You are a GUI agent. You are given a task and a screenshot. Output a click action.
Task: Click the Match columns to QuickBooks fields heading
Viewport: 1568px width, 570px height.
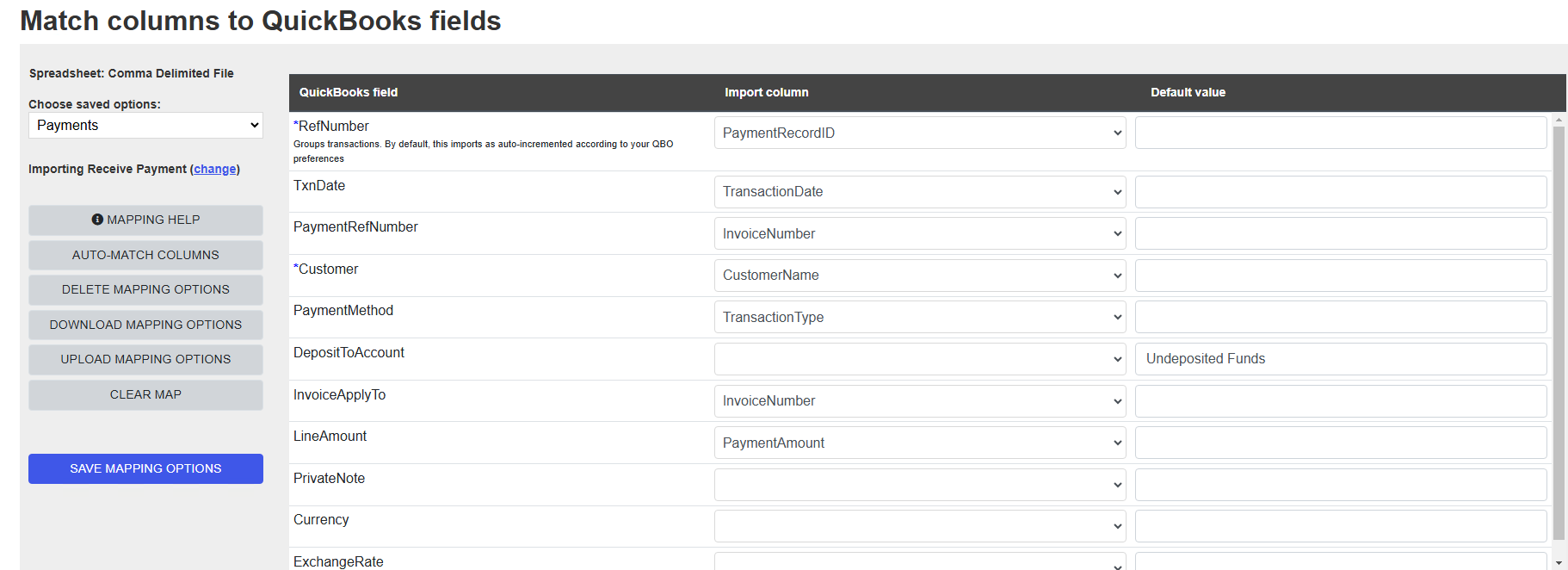coord(261,21)
